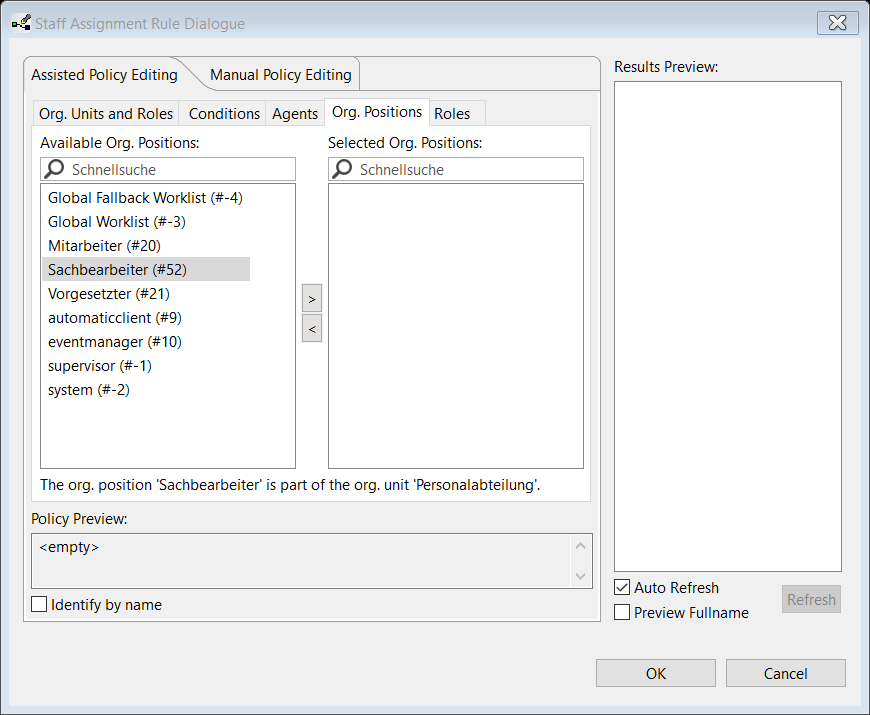Click the Available Org. Positions search field
The width and height of the screenshot is (870, 715).
(180, 170)
